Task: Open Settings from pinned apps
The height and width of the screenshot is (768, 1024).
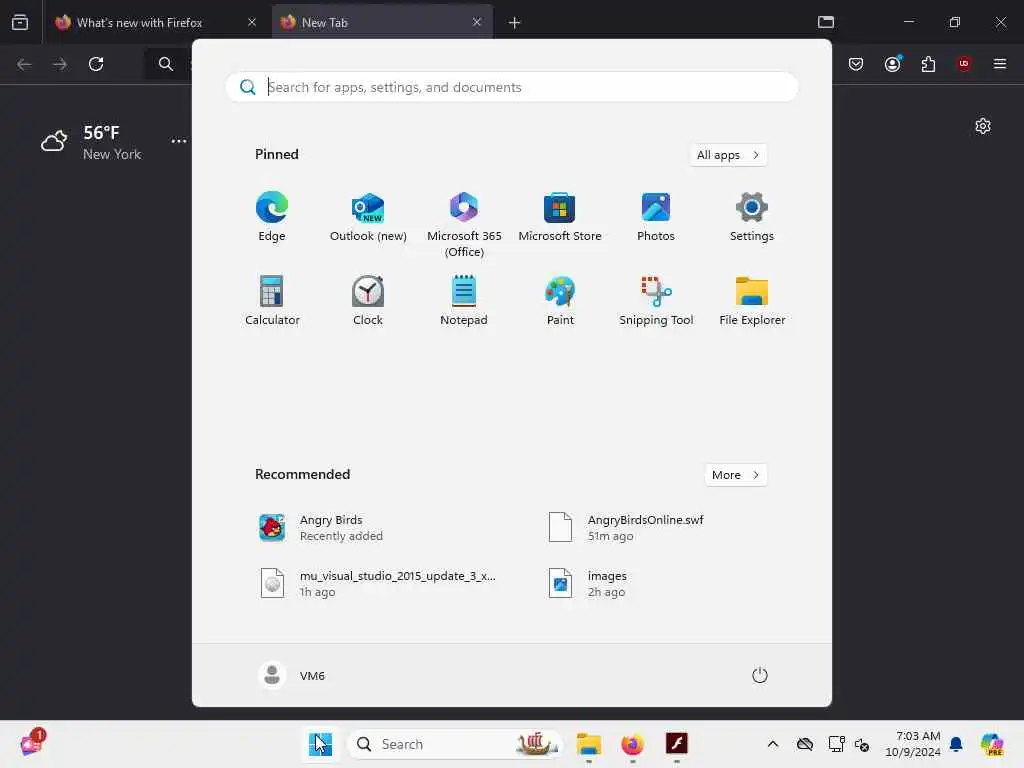Action: pyautogui.click(x=752, y=217)
